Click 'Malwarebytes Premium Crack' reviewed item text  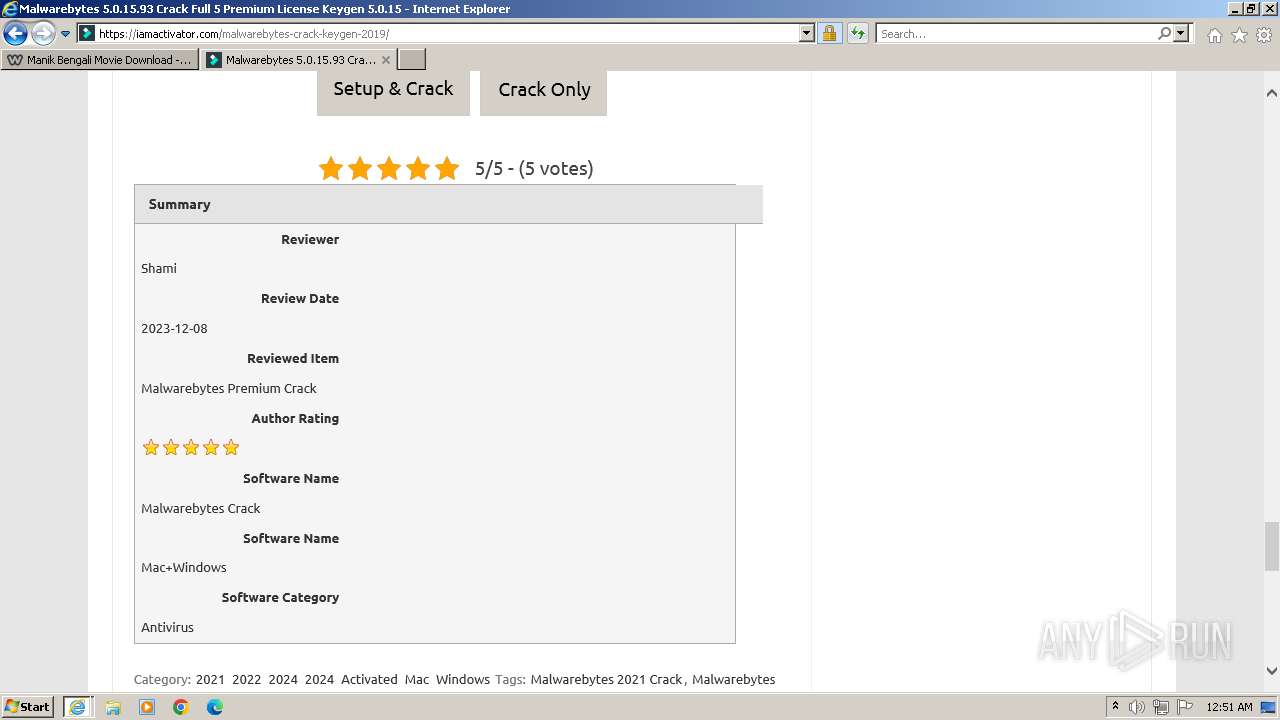(x=229, y=388)
